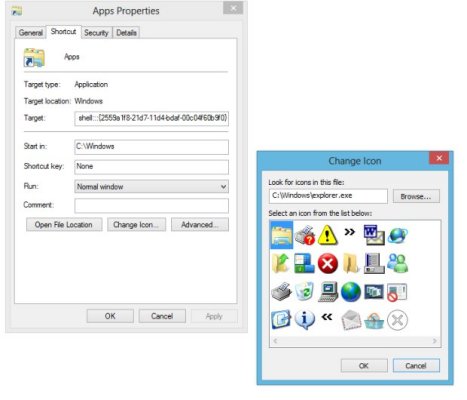467x400 pixels.
Task: Switch to the General tab
Action: pyautogui.click(x=31, y=33)
